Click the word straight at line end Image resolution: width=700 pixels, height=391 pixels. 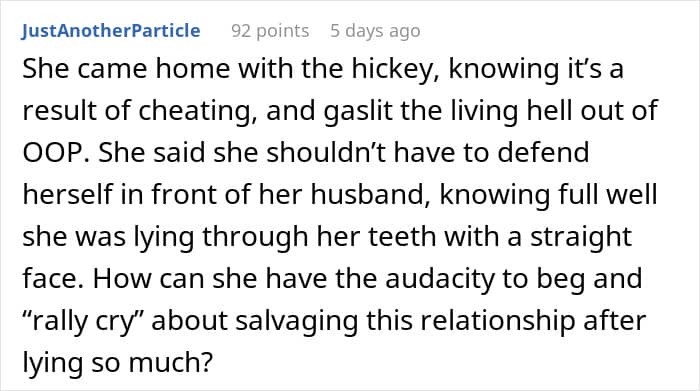[x=580, y=237]
